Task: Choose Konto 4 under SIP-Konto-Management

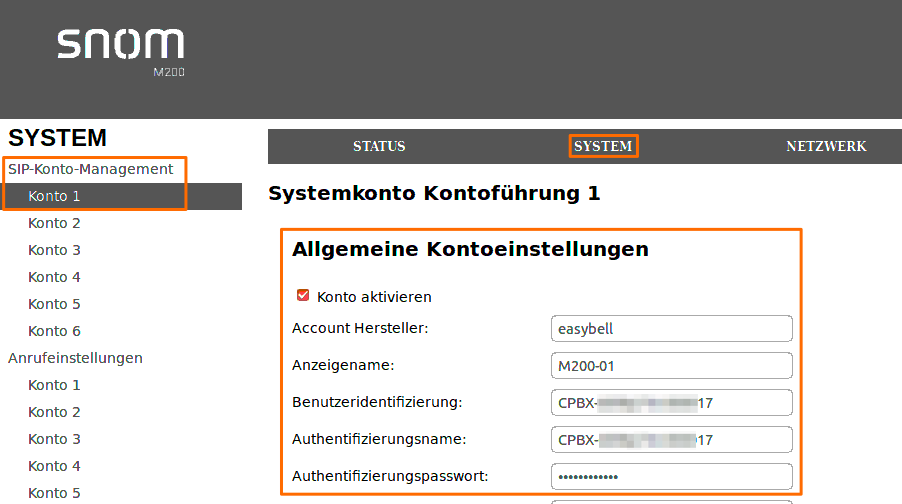Action: [55, 277]
